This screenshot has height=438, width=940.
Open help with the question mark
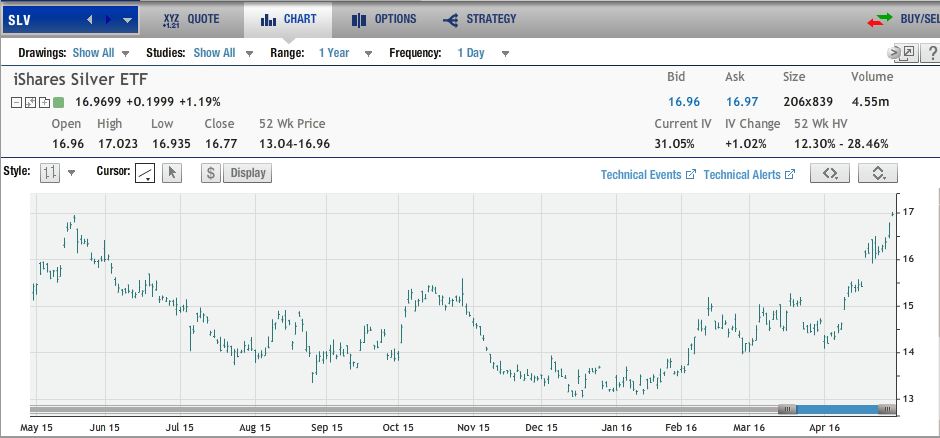pyautogui.click(x=932, y=53)
